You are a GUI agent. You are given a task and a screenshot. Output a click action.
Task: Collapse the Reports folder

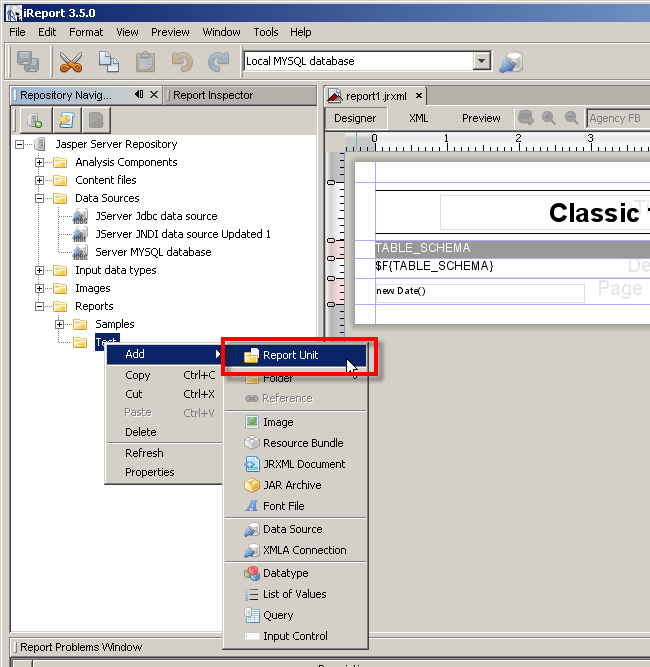coord(39,306)
